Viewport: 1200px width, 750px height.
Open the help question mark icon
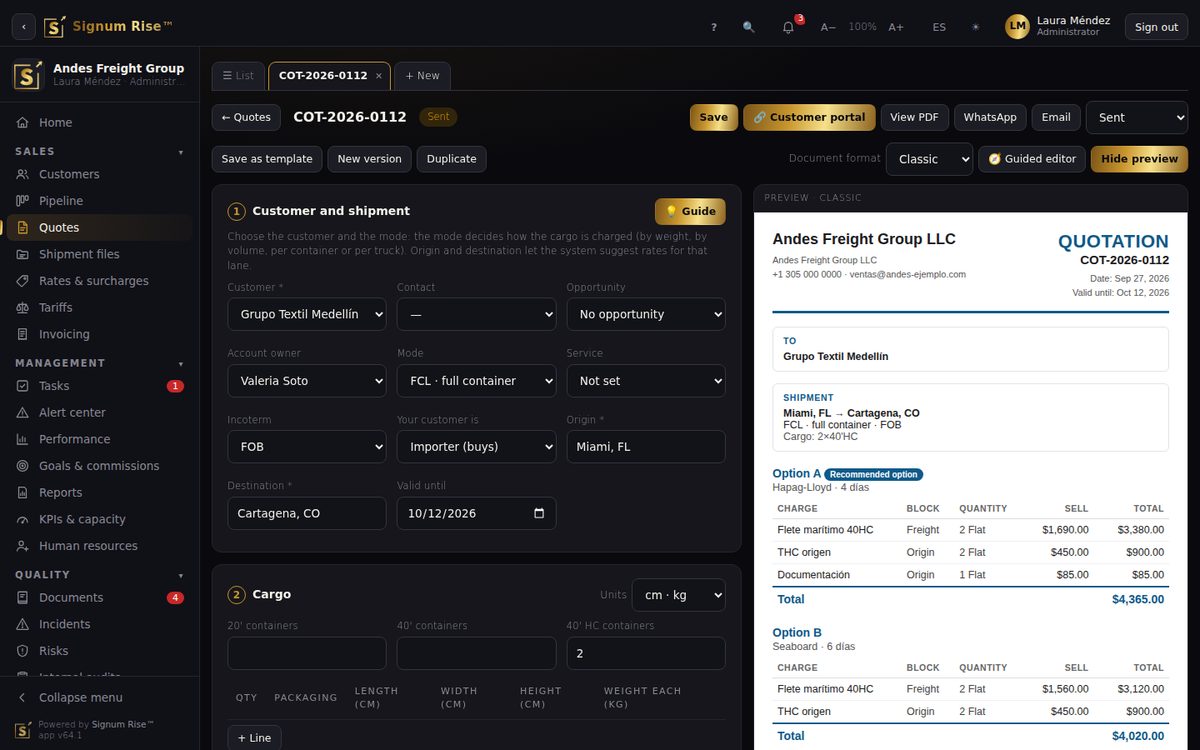714,27
